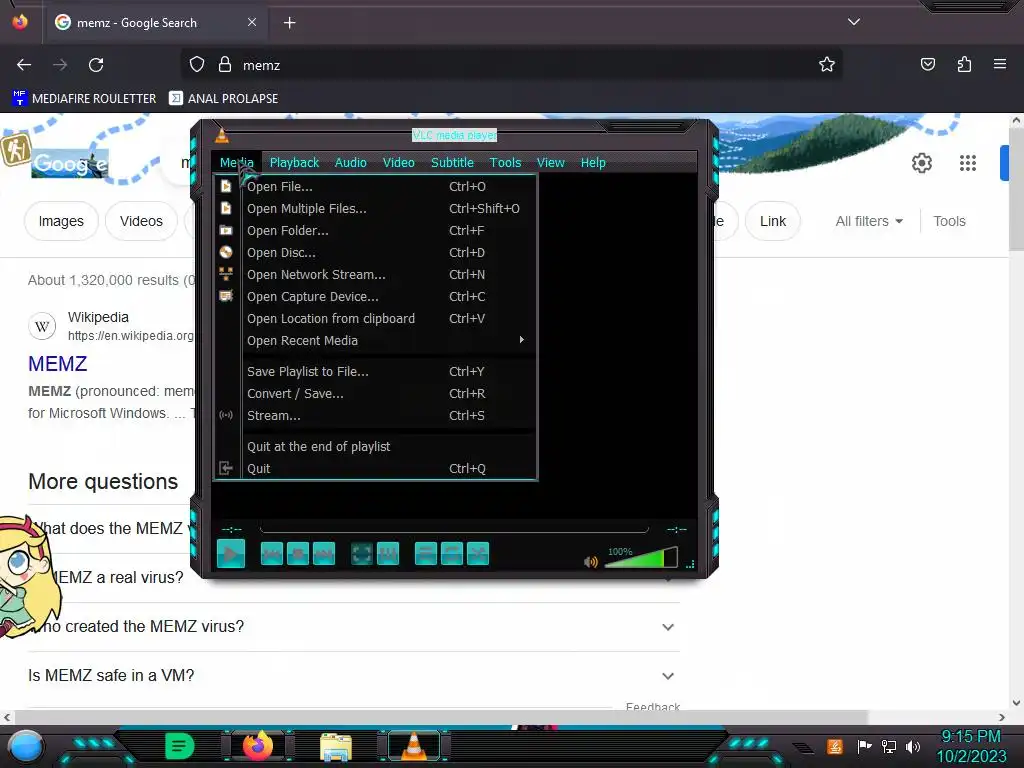The image size is (1024, 768).
Task: Open Google apps grid
Action: tap(967, 163)
